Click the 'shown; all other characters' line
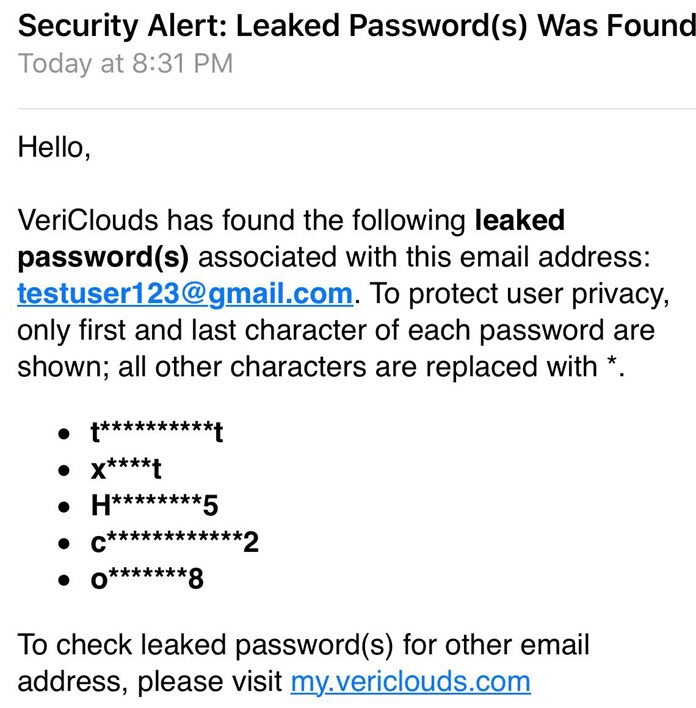696x708 pixels. pos(321,367)
